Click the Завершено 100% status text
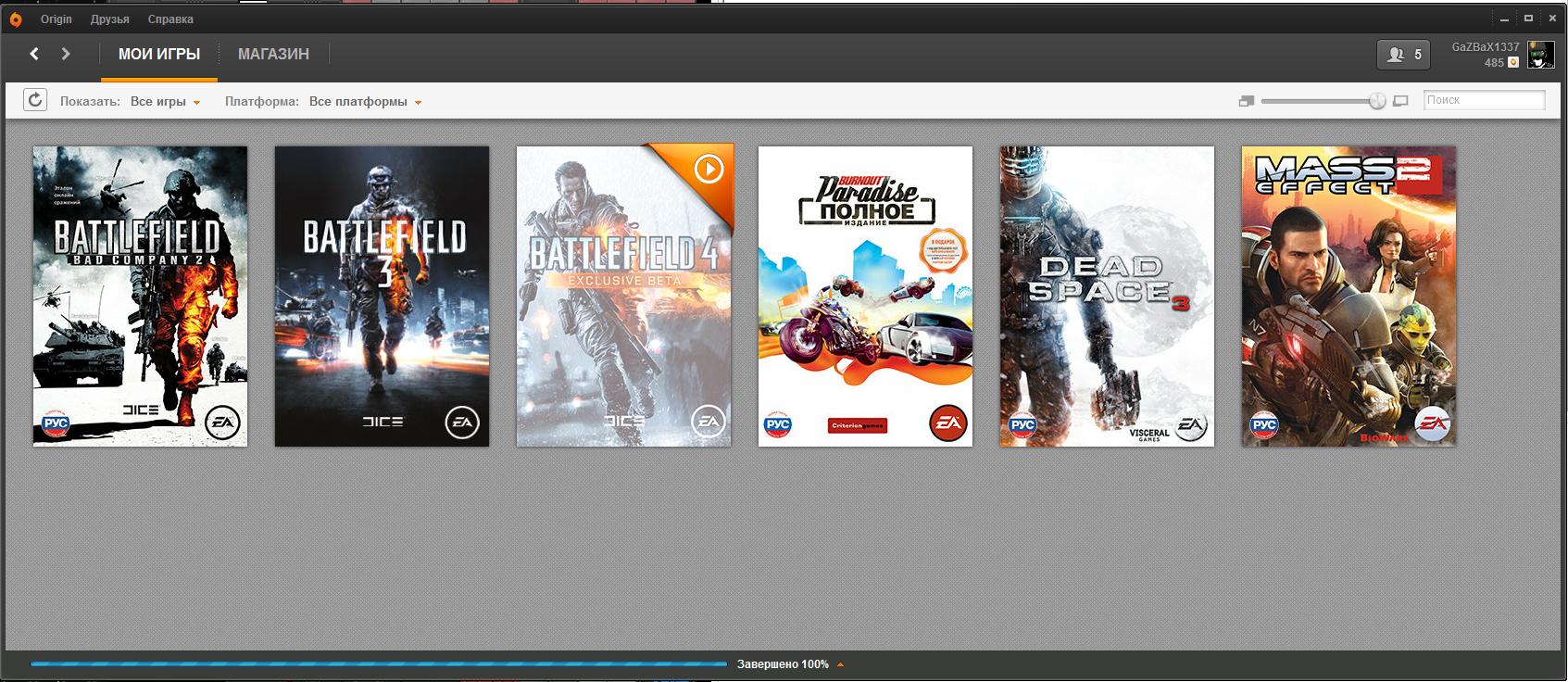This screenshot has height=682, width=1568. point(783,664)
